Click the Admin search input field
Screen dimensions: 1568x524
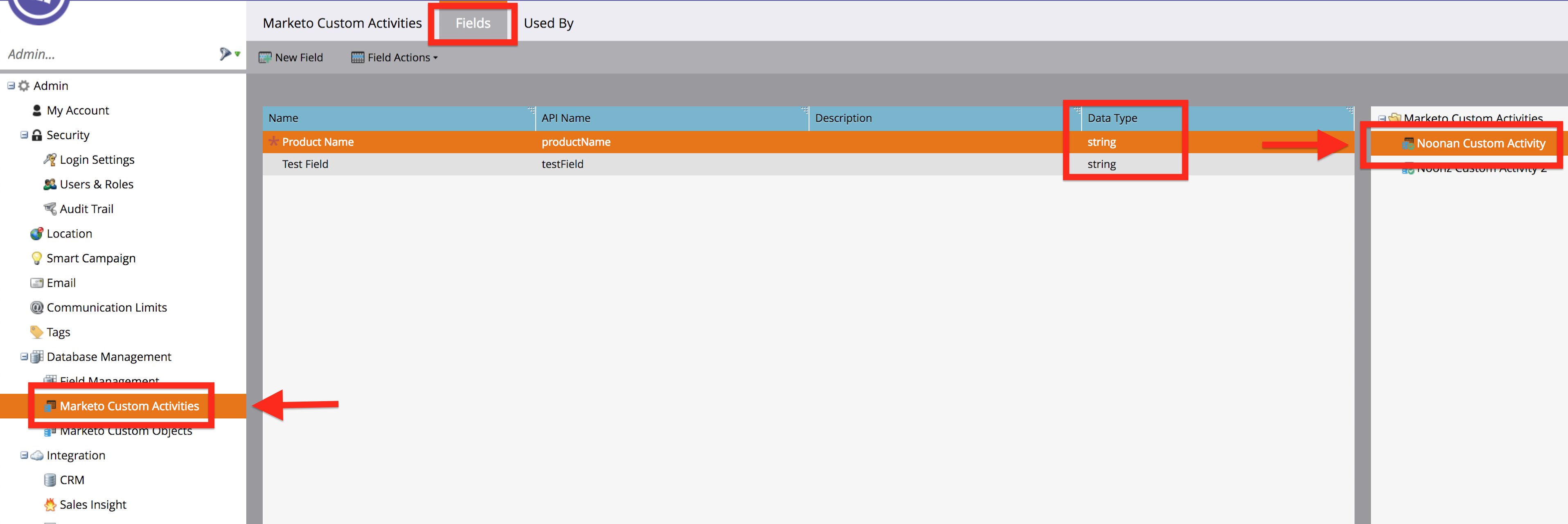(91, 54)
